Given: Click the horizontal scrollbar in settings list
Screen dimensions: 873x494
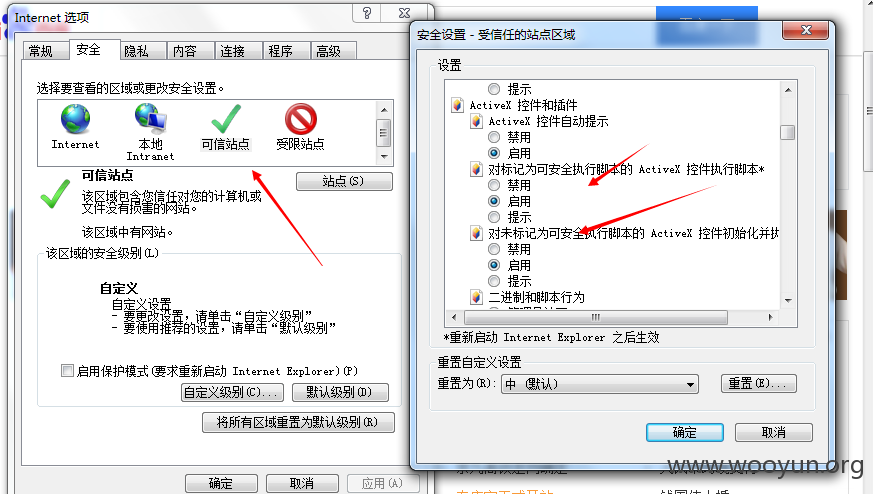Looking at the screenshot, I should [596, 317].
